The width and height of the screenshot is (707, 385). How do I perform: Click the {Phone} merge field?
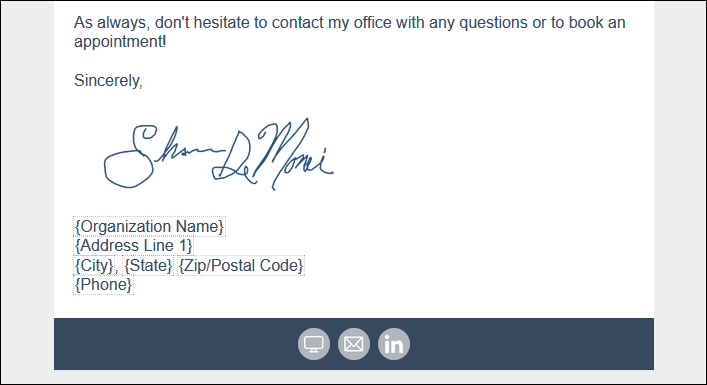(104, 285)
